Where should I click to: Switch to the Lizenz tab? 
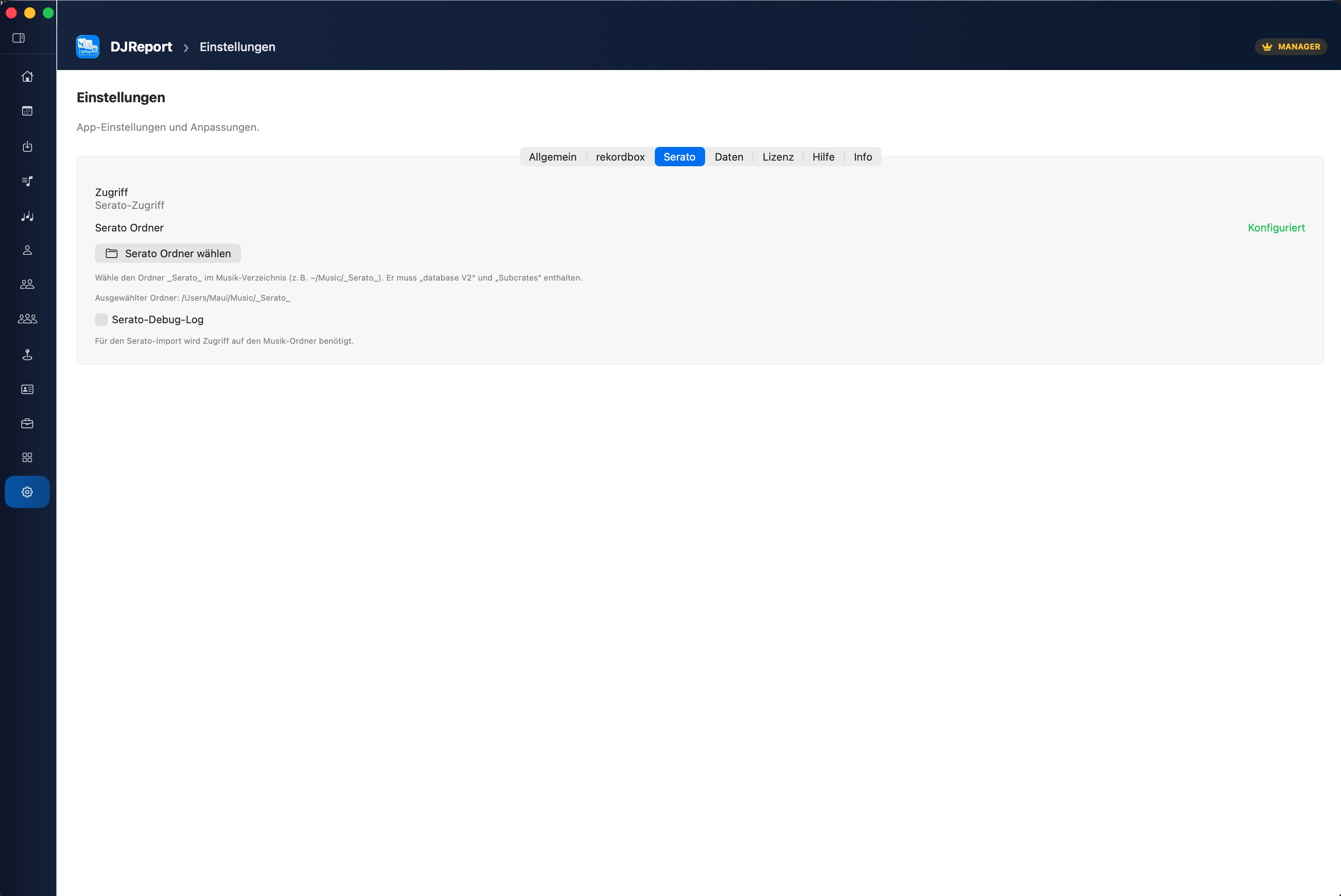click(x=778, y=157)
